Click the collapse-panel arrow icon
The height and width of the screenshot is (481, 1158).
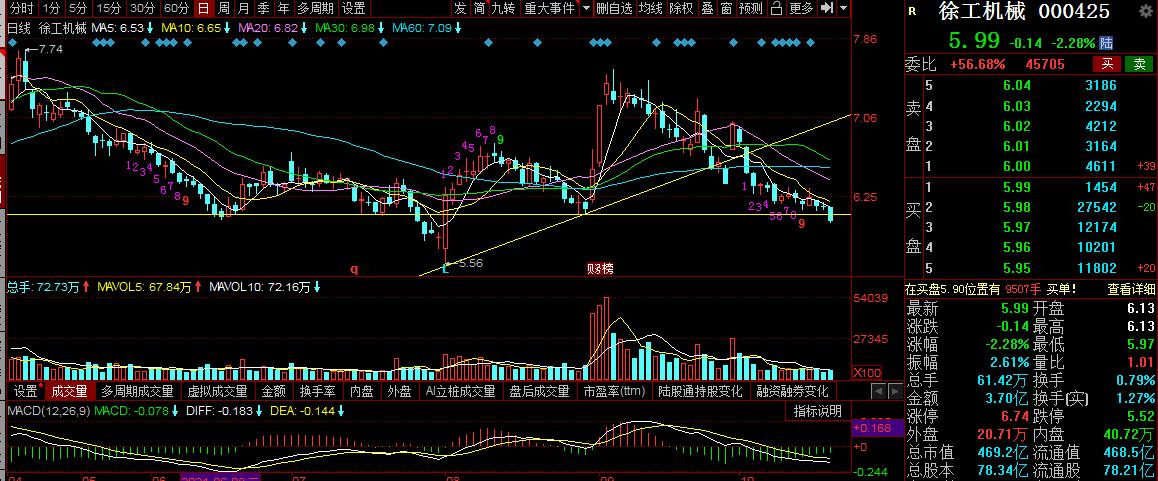coord(827,9)
